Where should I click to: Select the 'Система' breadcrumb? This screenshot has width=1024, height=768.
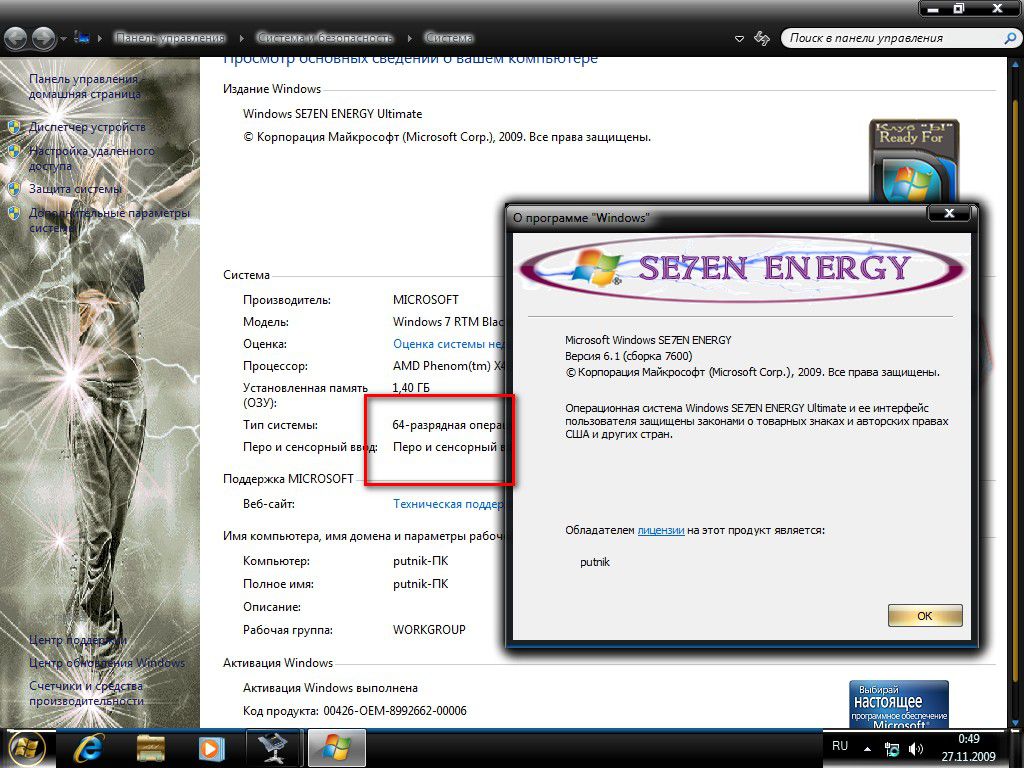(x=449, y=38)
